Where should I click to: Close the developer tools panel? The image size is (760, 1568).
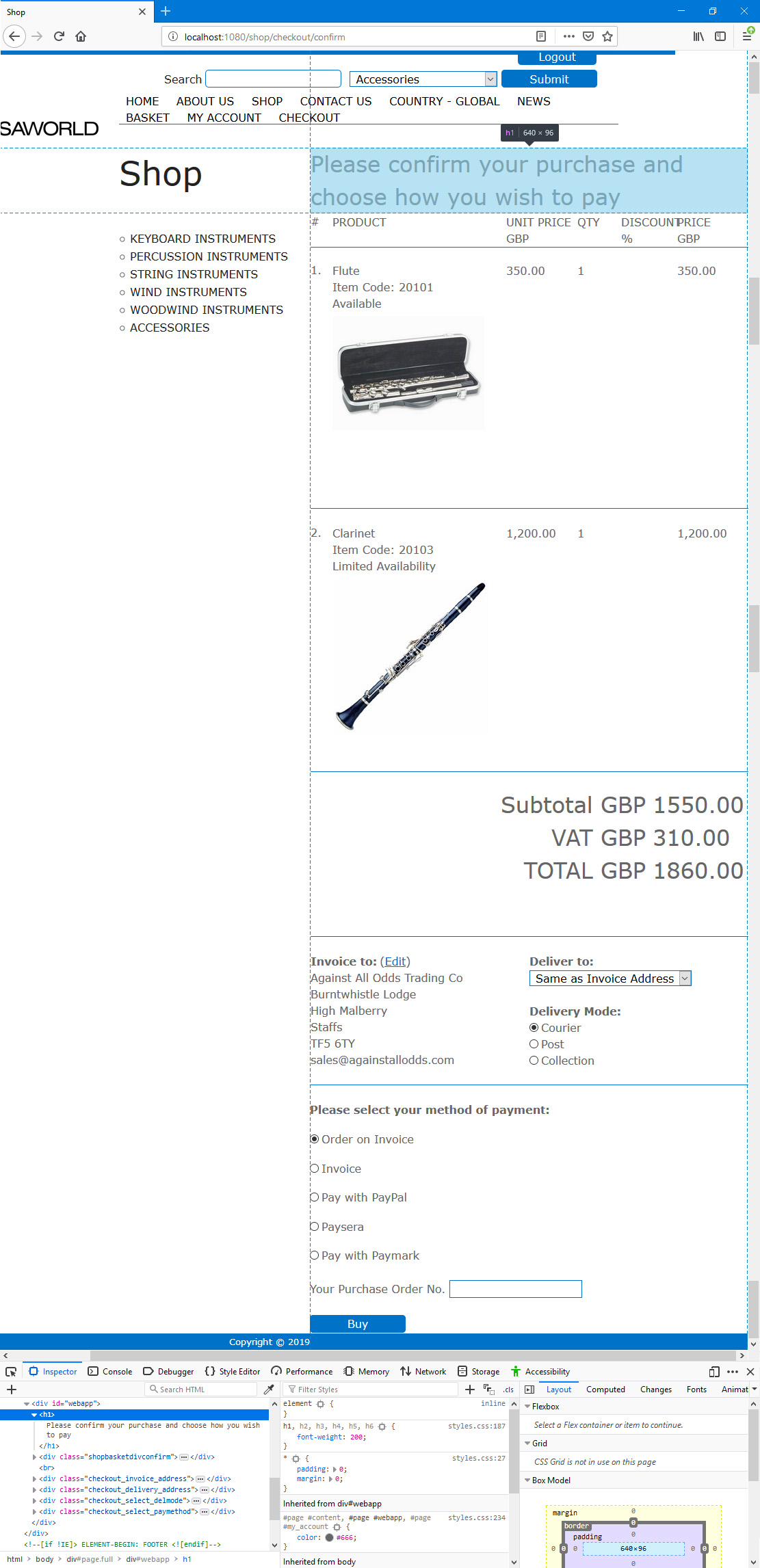pos(750,1371)
